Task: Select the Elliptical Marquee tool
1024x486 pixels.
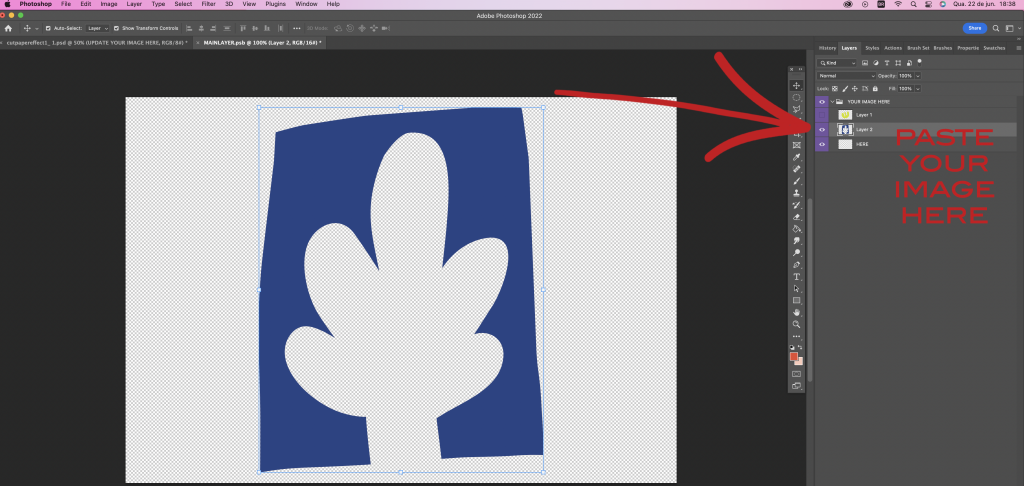Action: [796, 97]
